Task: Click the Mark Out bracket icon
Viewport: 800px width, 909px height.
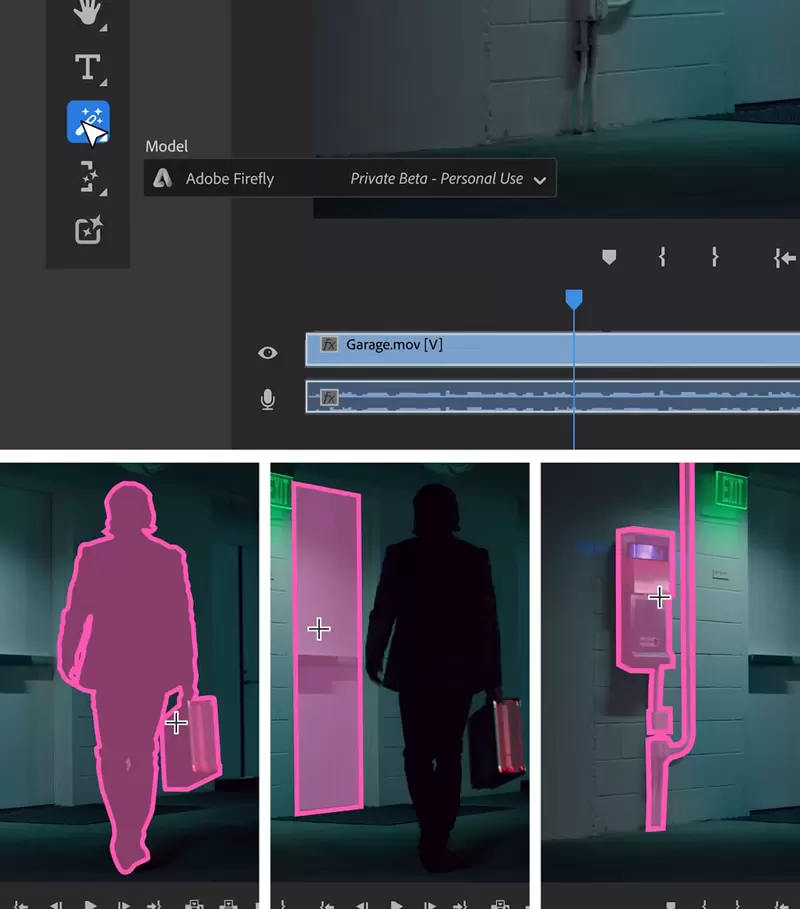Action: (715, 258)
